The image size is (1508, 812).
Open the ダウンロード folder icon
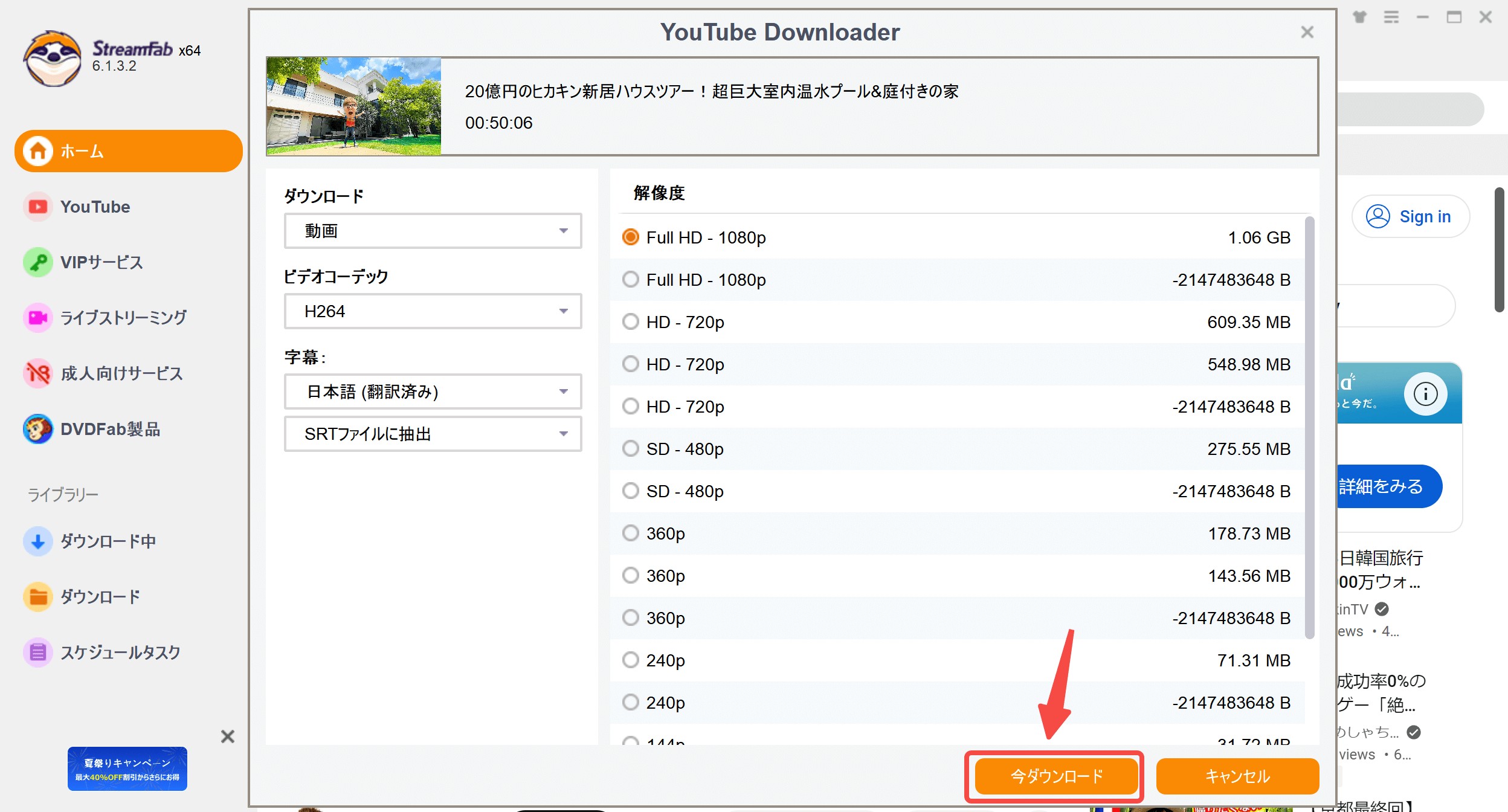point(37,597)
